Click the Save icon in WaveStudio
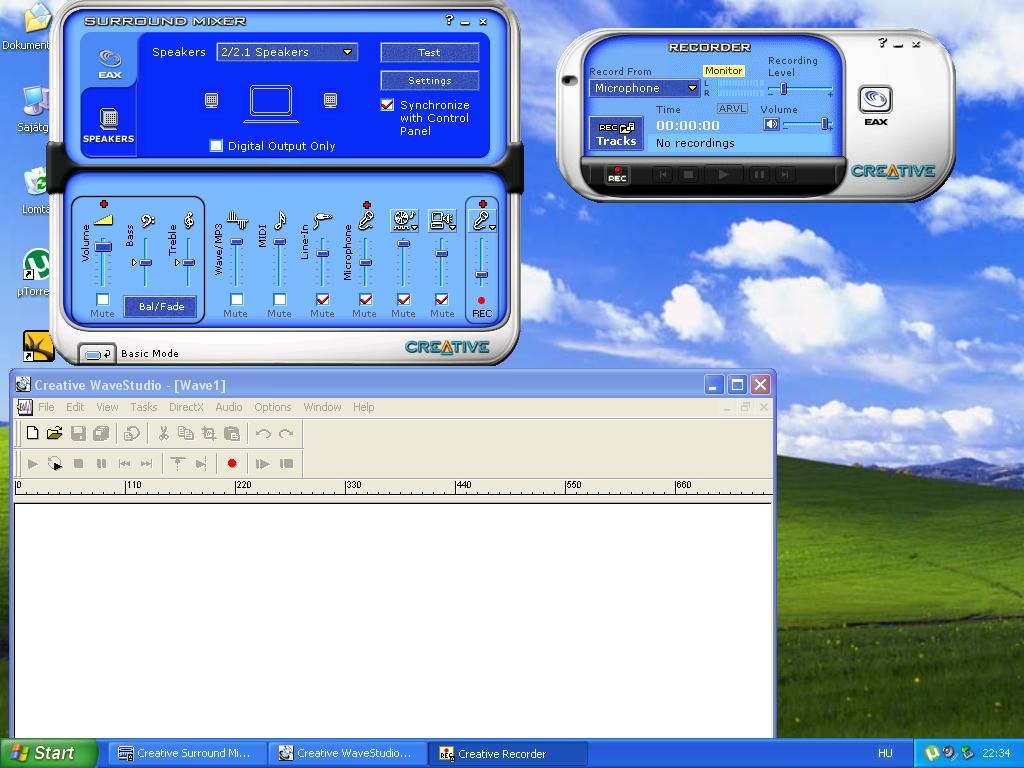 coord(78,433)
